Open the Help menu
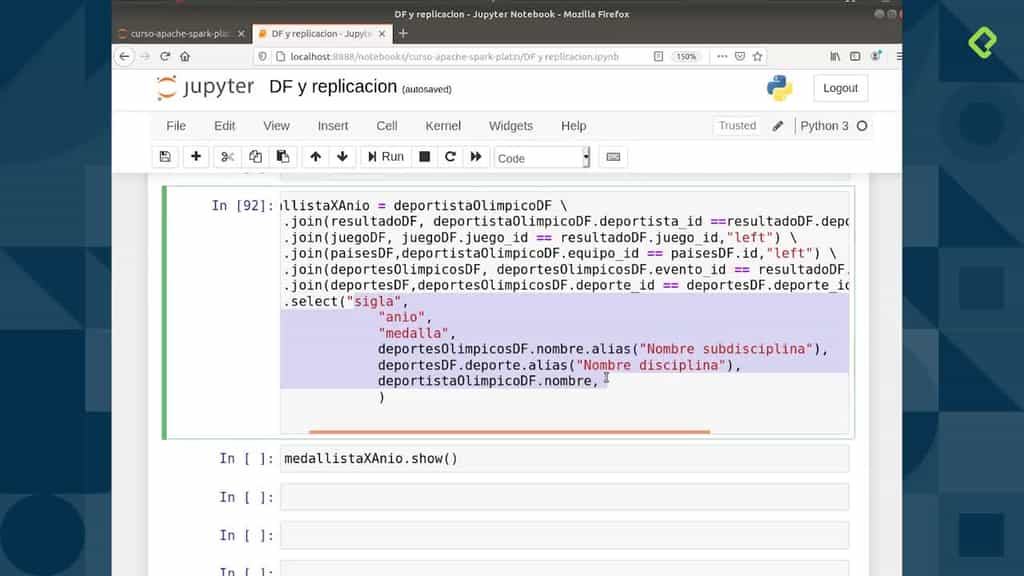The width and height of the screenshot is (1024, 576). 573,125
